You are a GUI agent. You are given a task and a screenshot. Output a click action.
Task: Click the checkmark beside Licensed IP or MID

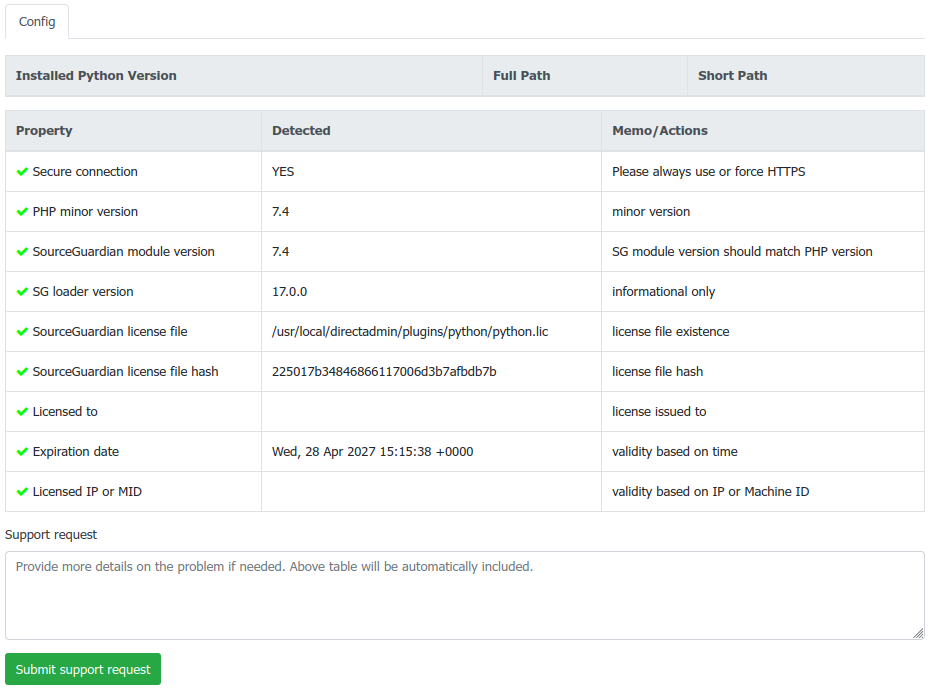[22, 492]
